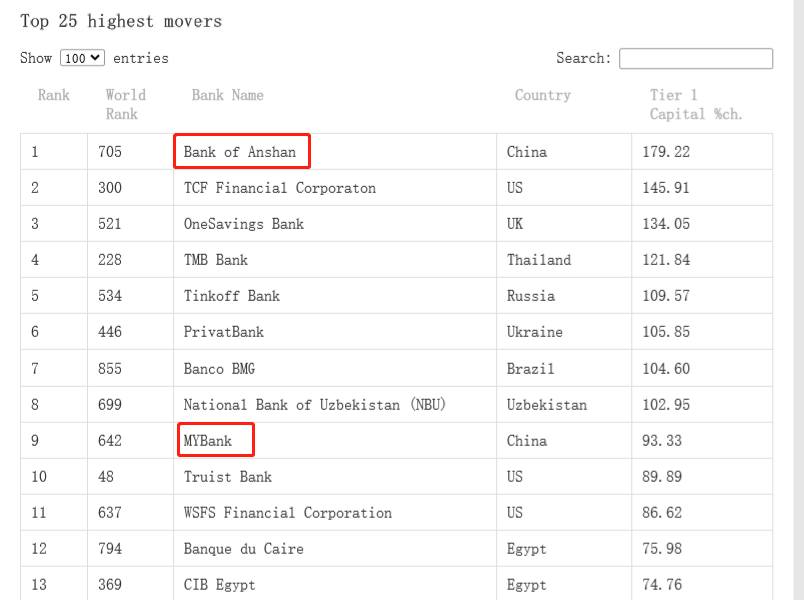The image size is (804, 600).
Task: Select TCF Financial Corporaton row
Action: point(280,188)
